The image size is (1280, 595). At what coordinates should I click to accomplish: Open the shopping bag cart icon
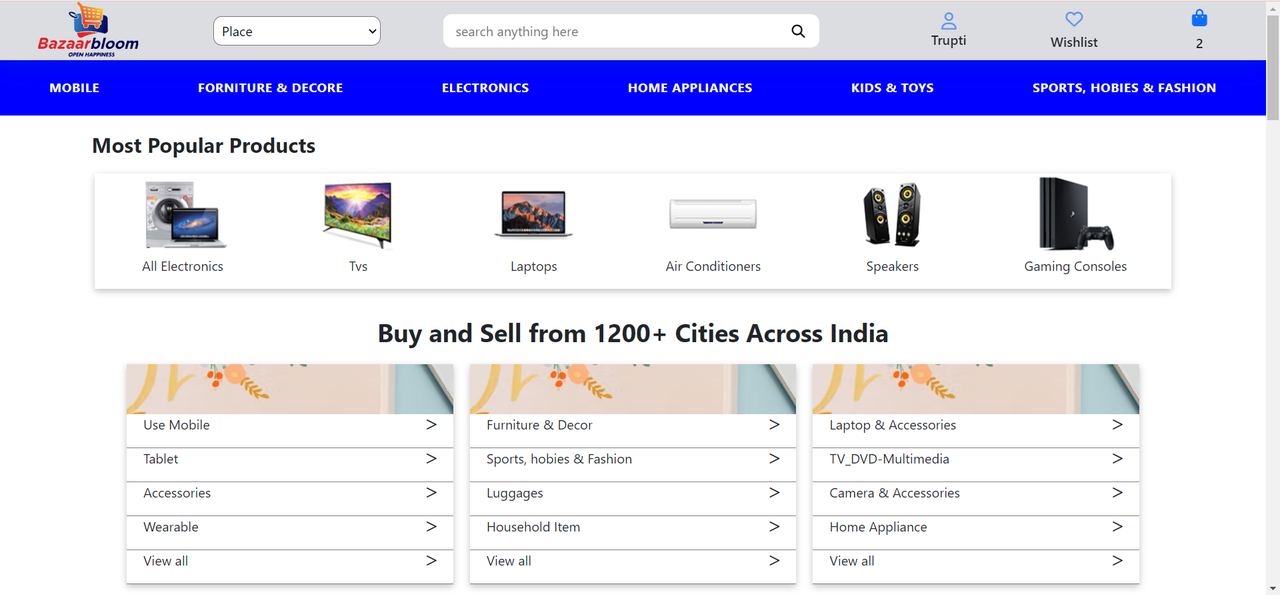(x=1199, y=18)
